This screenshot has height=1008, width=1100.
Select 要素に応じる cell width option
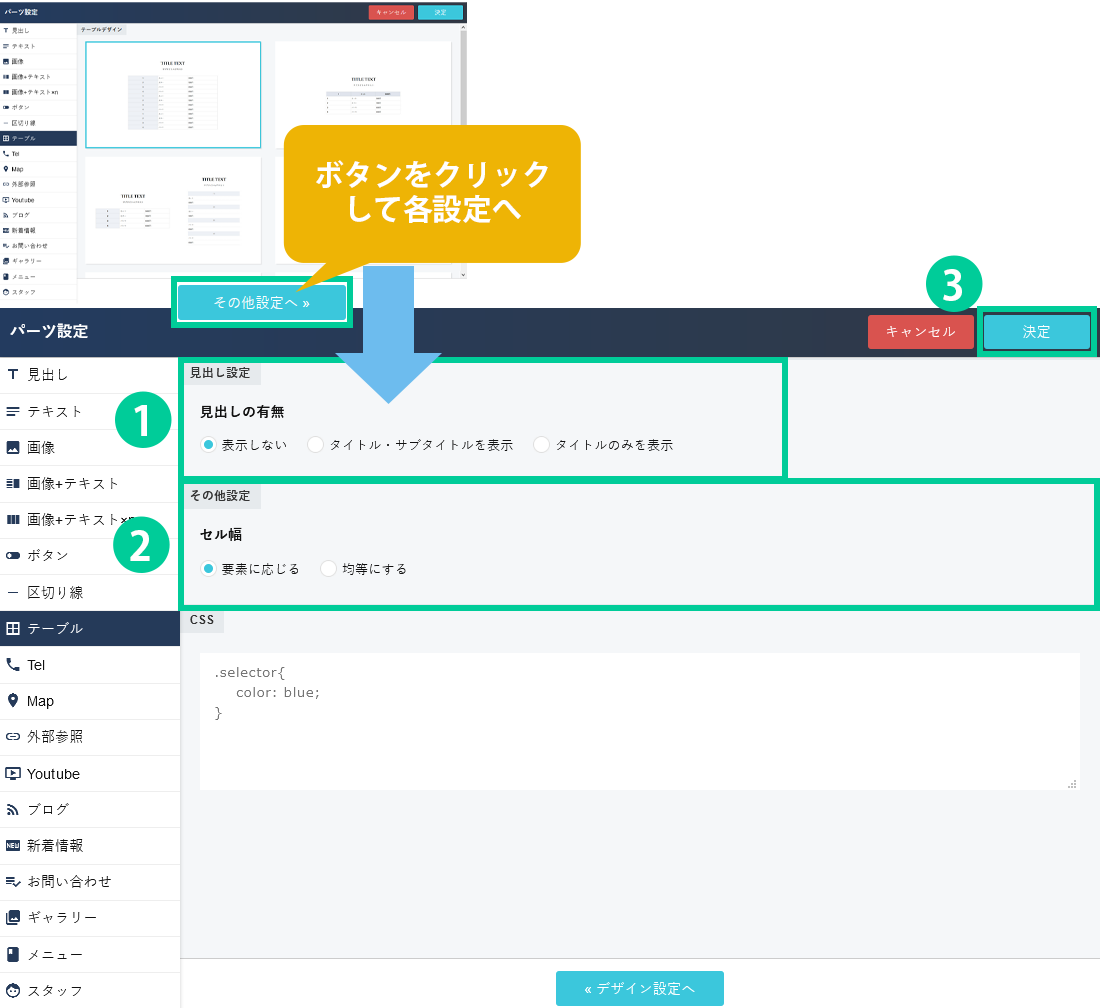pos(208,569)
